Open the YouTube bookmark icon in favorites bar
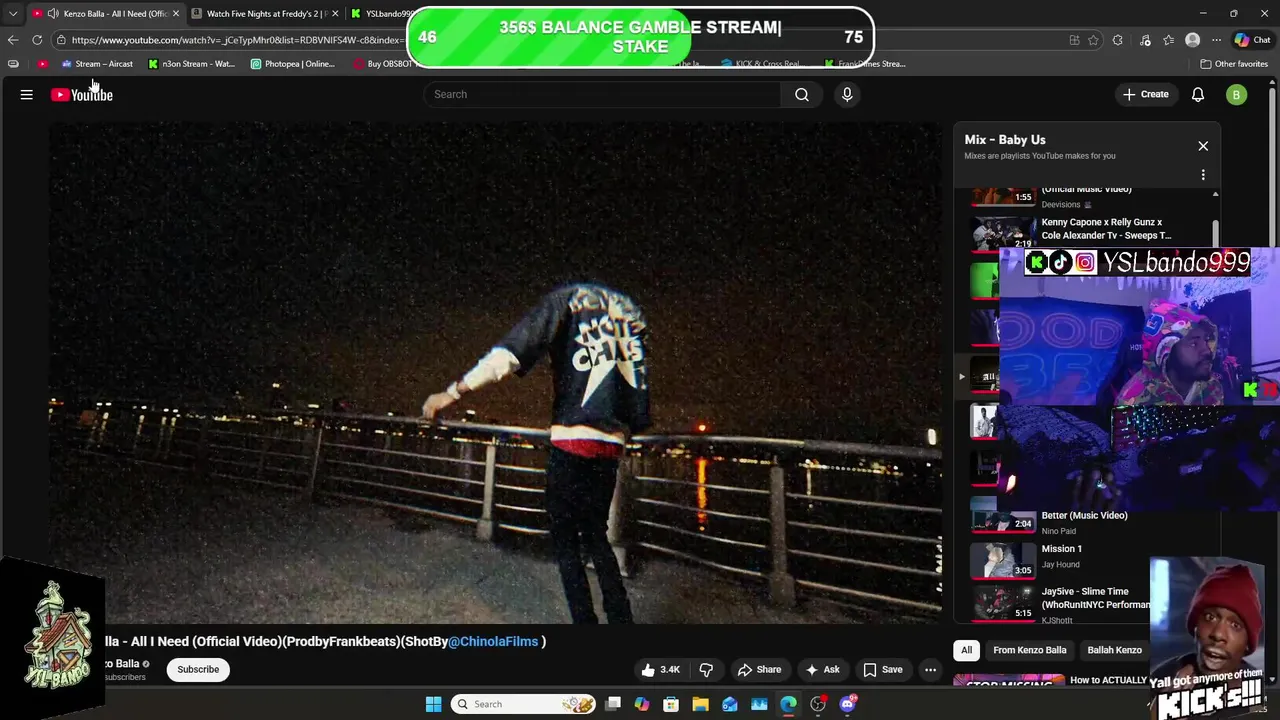The height and width of the screenshot is (720, 1280). (x=42, y=64)
